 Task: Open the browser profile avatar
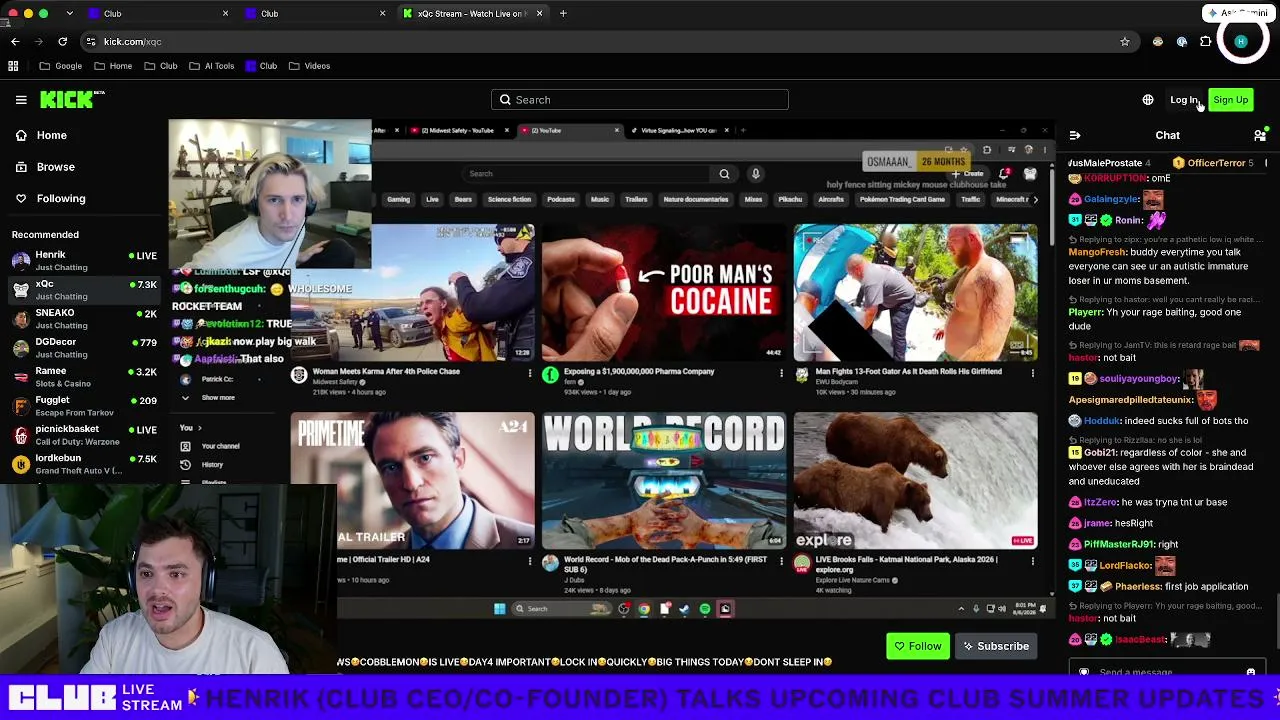[x=1241, y=41]
